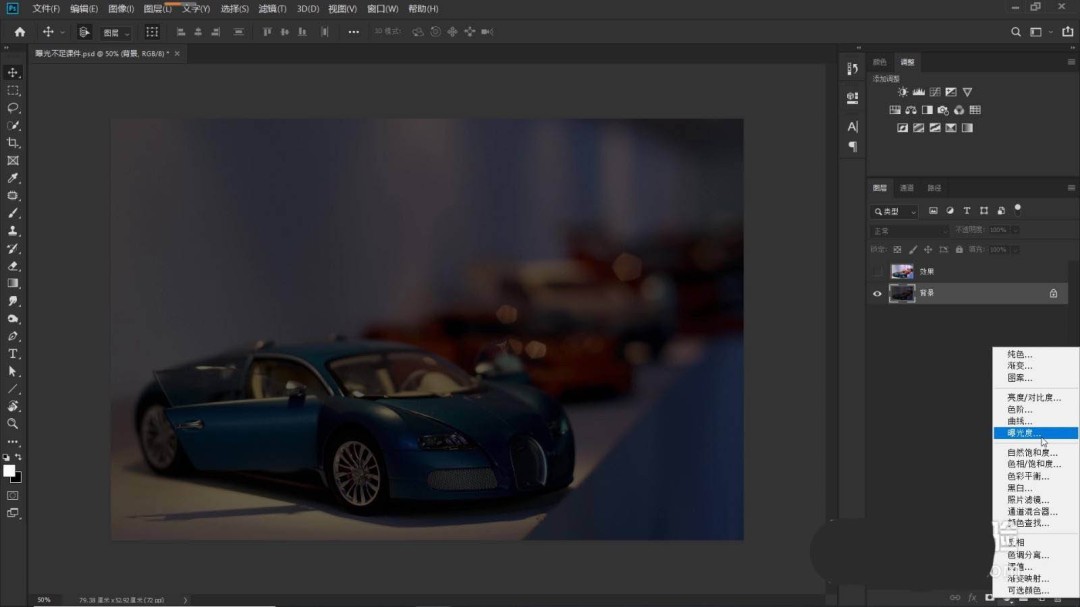Click the 曲线... menu entry
Viewport: 1080px width, 607px height.
tap(1019, 421)
